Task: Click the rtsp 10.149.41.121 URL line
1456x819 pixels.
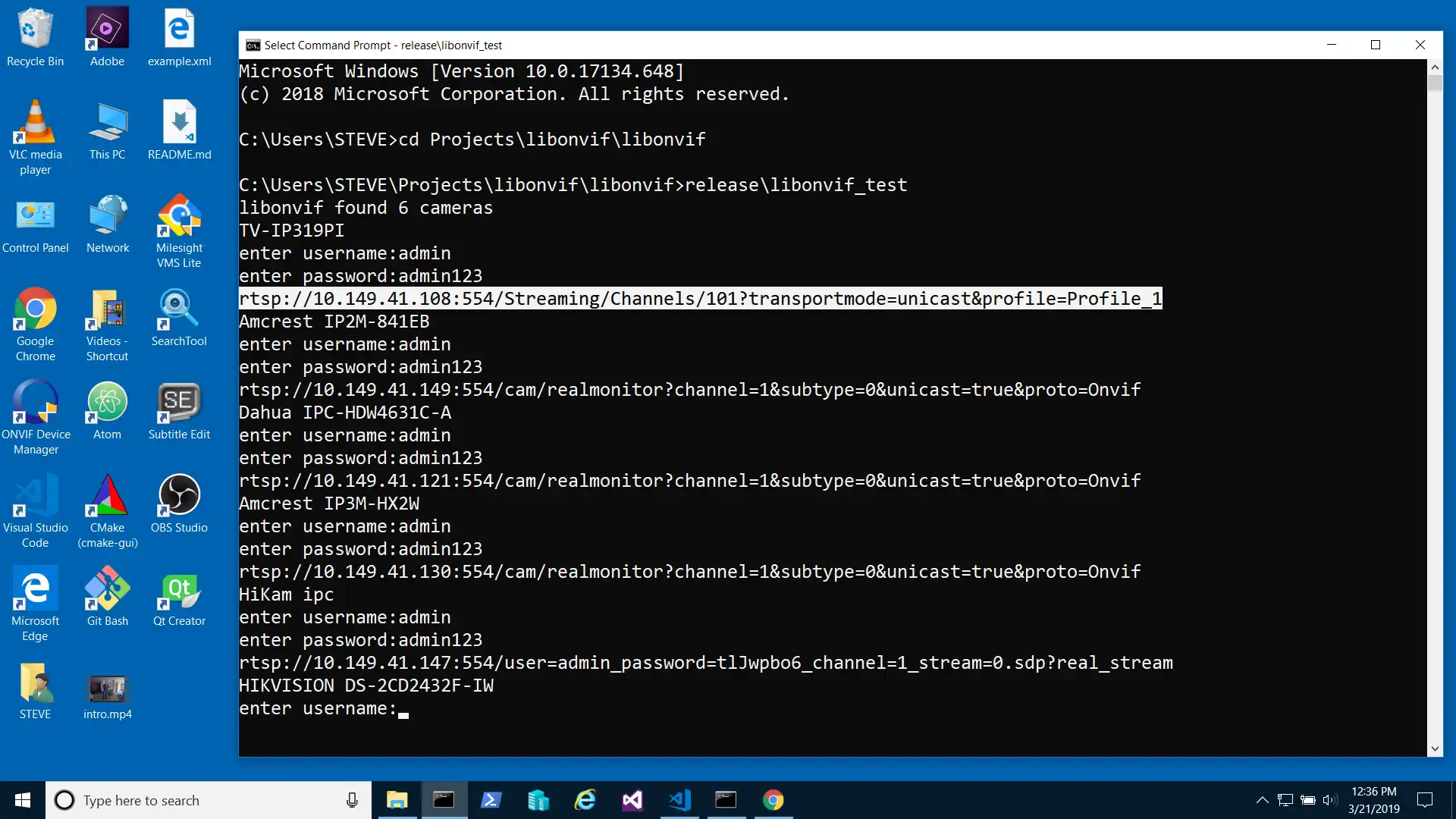Action: pos(689,481)
